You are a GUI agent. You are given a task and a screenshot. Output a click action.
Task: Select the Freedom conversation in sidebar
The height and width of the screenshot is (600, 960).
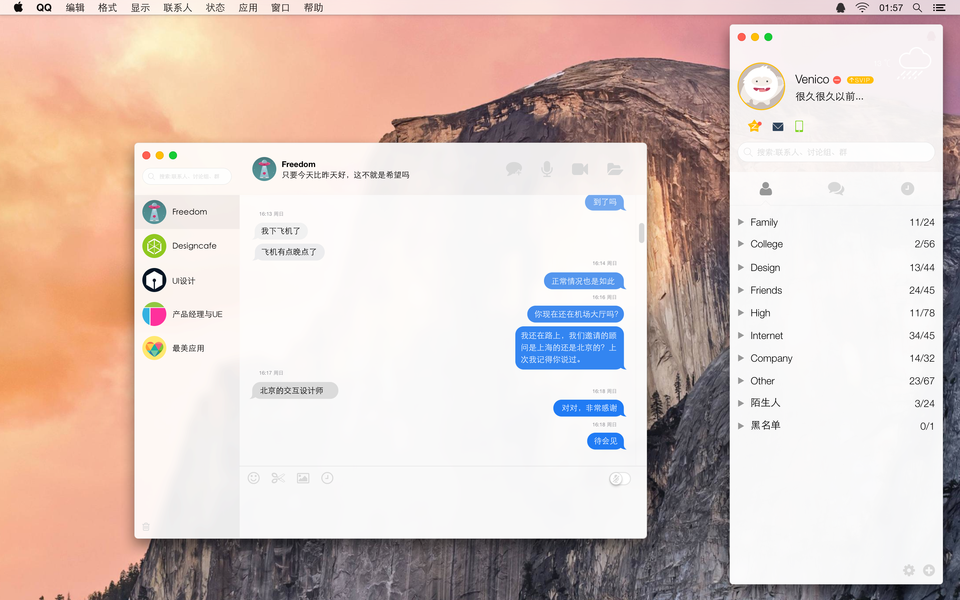[187, 212]
